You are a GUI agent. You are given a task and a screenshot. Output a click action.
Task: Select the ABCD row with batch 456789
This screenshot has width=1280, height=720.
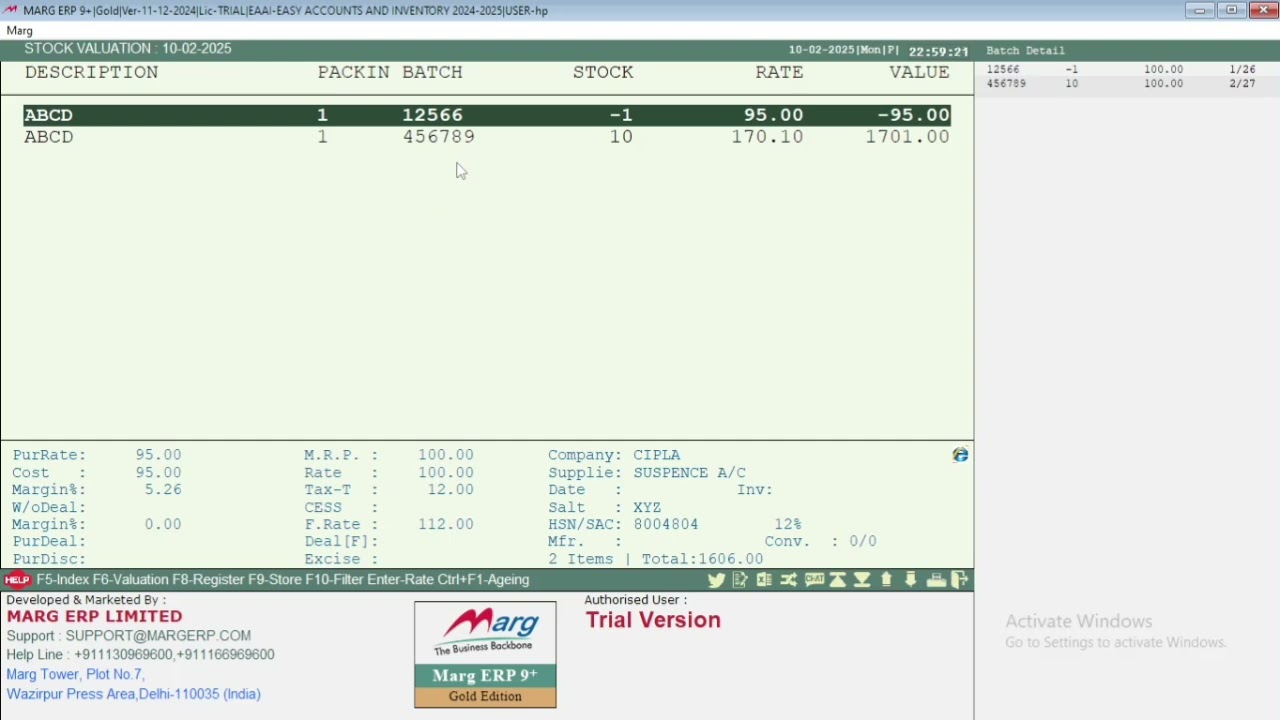(487, 137)
